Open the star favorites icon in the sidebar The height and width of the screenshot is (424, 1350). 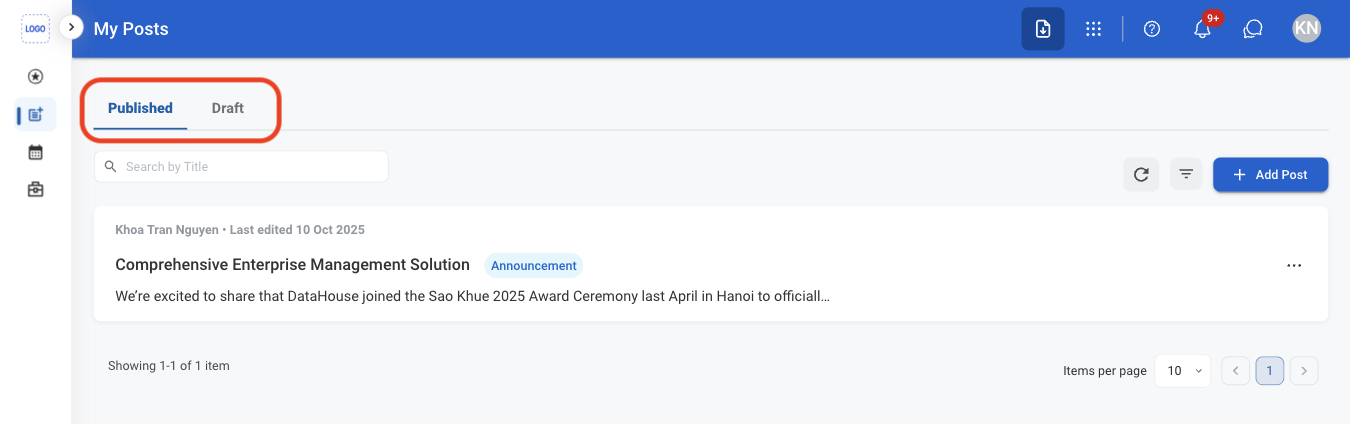[35, 76]
